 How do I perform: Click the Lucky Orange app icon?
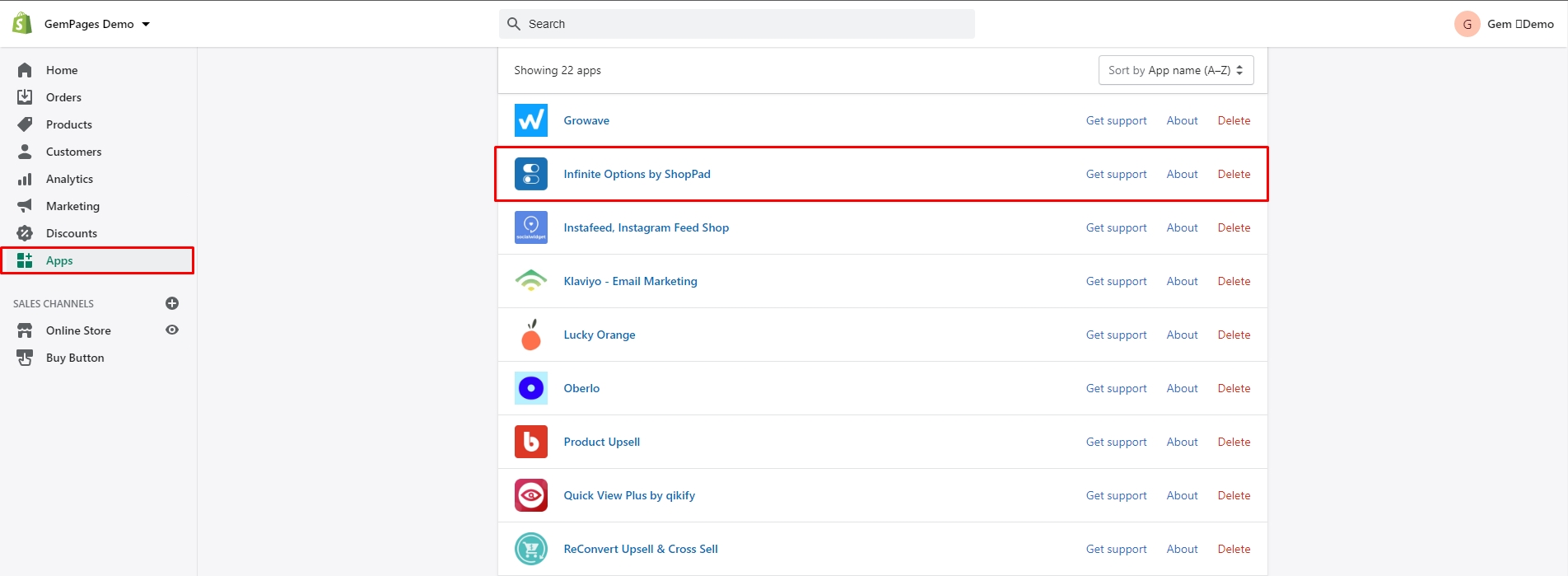coord(531,335)
